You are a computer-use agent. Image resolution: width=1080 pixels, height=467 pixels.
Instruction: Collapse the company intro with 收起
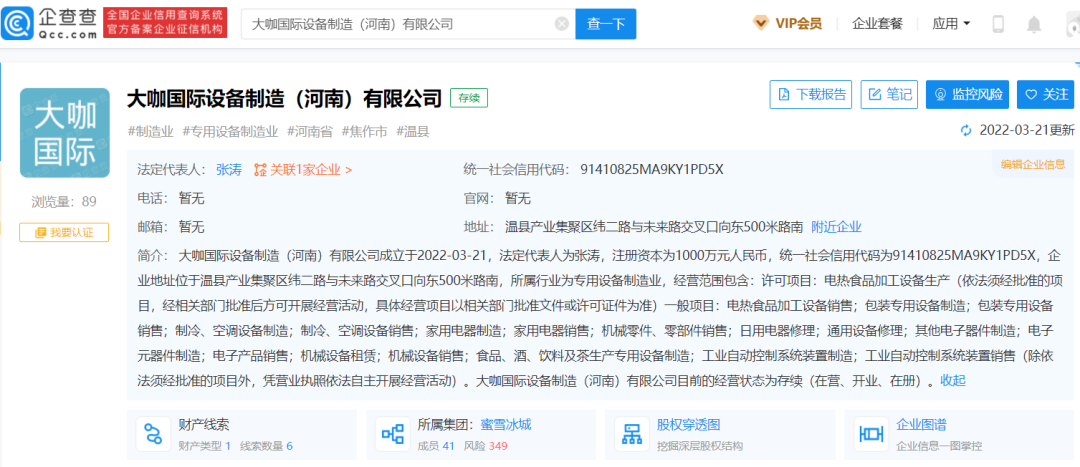click(x=953, y=380)
